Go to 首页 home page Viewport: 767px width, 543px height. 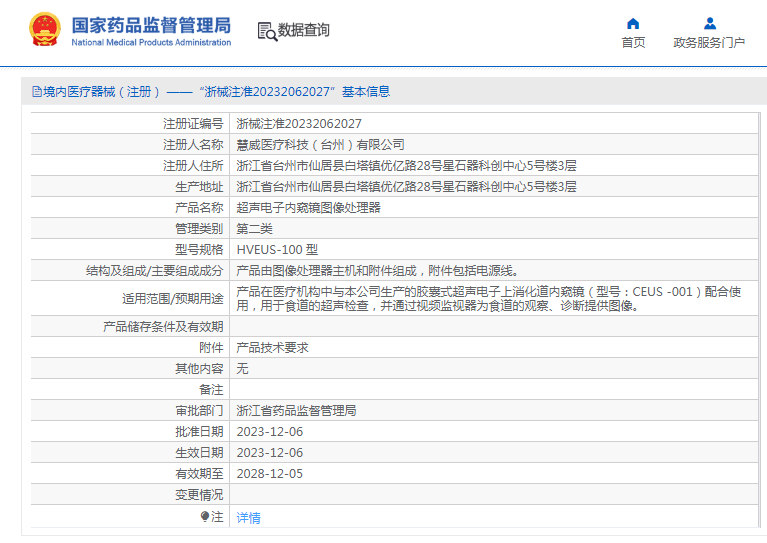[x=633, y=43]
